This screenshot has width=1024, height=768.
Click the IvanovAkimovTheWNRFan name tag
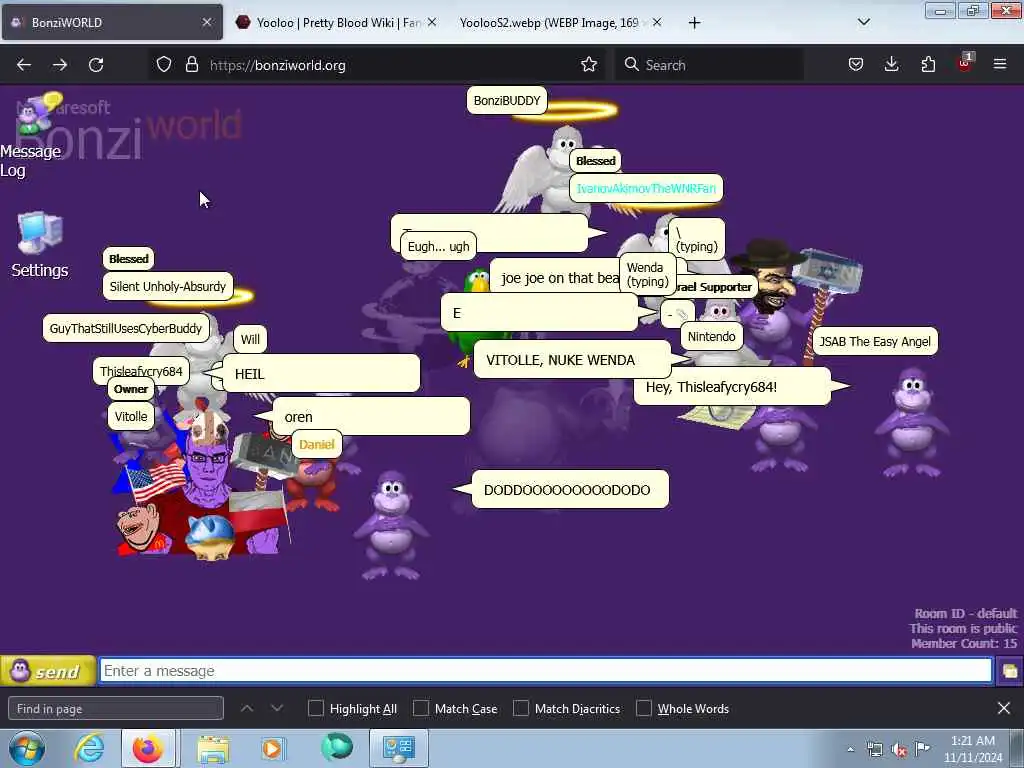(646, 188)
